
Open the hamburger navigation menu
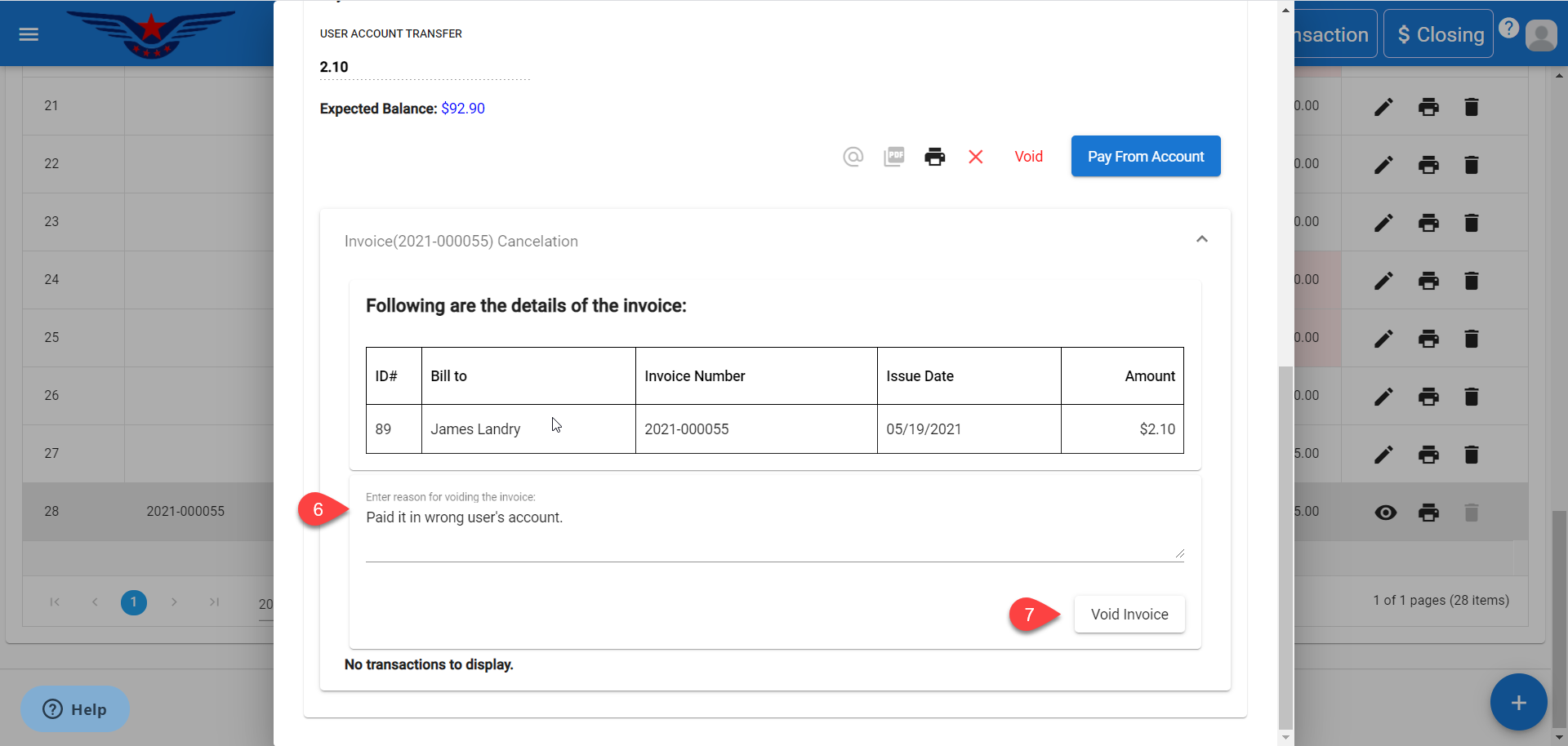(x=29, y=34)
